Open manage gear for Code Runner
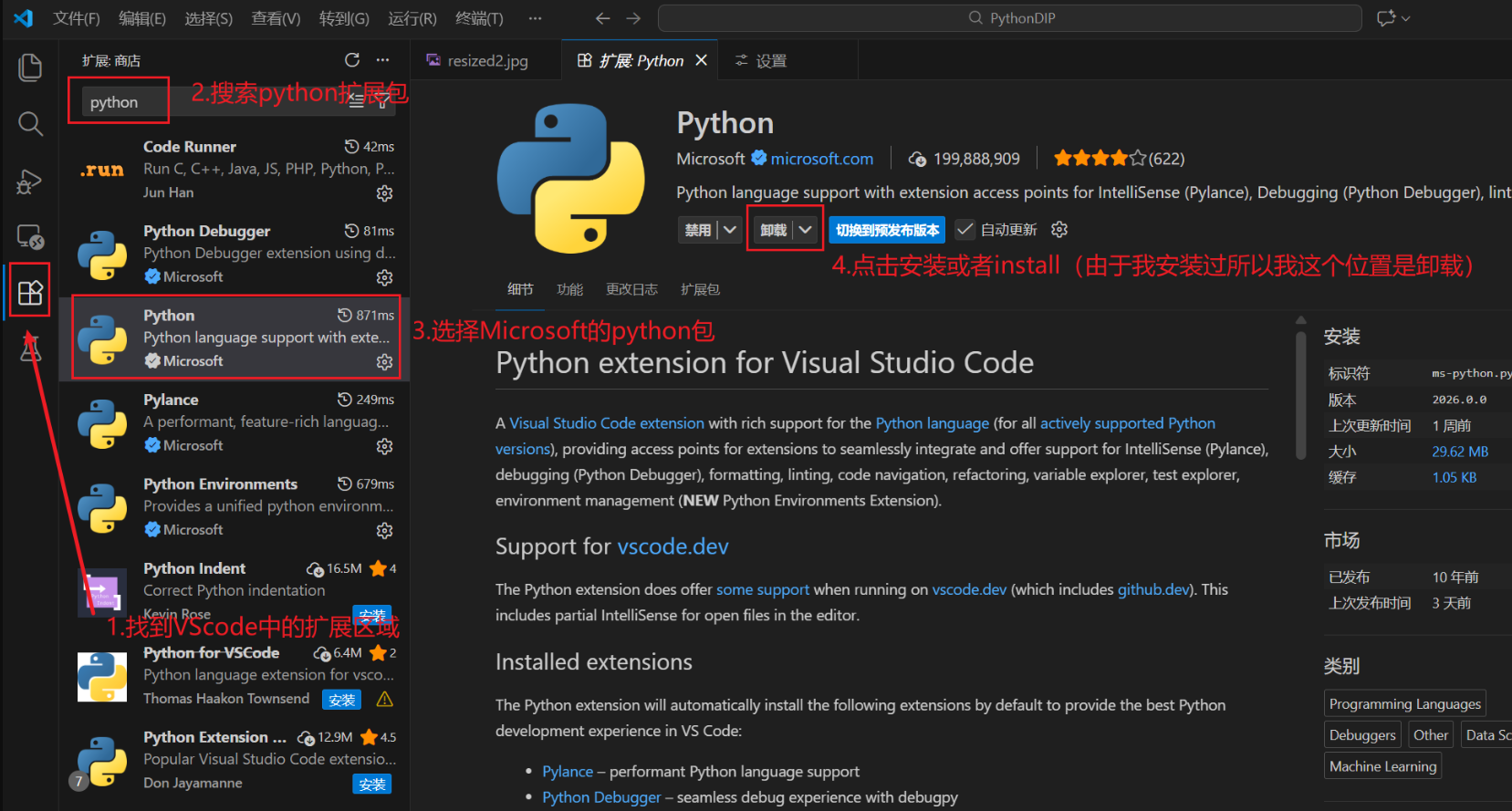This screenshot has height=811, width=1512. click(385, 193)
